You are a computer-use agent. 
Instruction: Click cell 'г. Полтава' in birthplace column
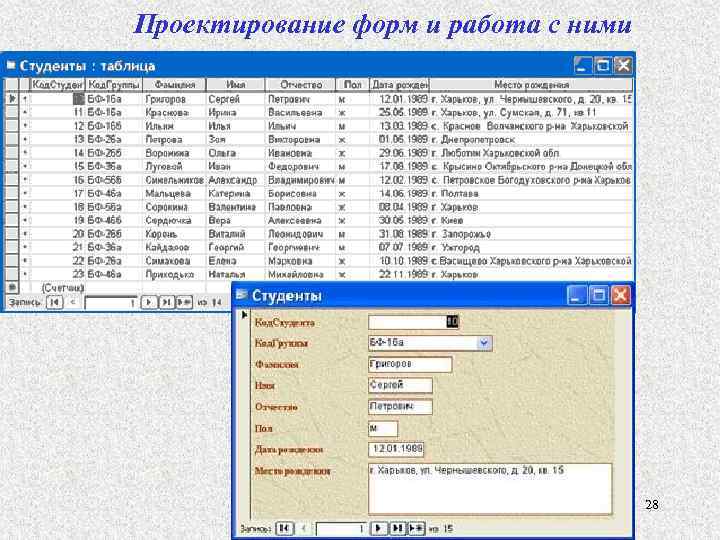coord(531,193)
